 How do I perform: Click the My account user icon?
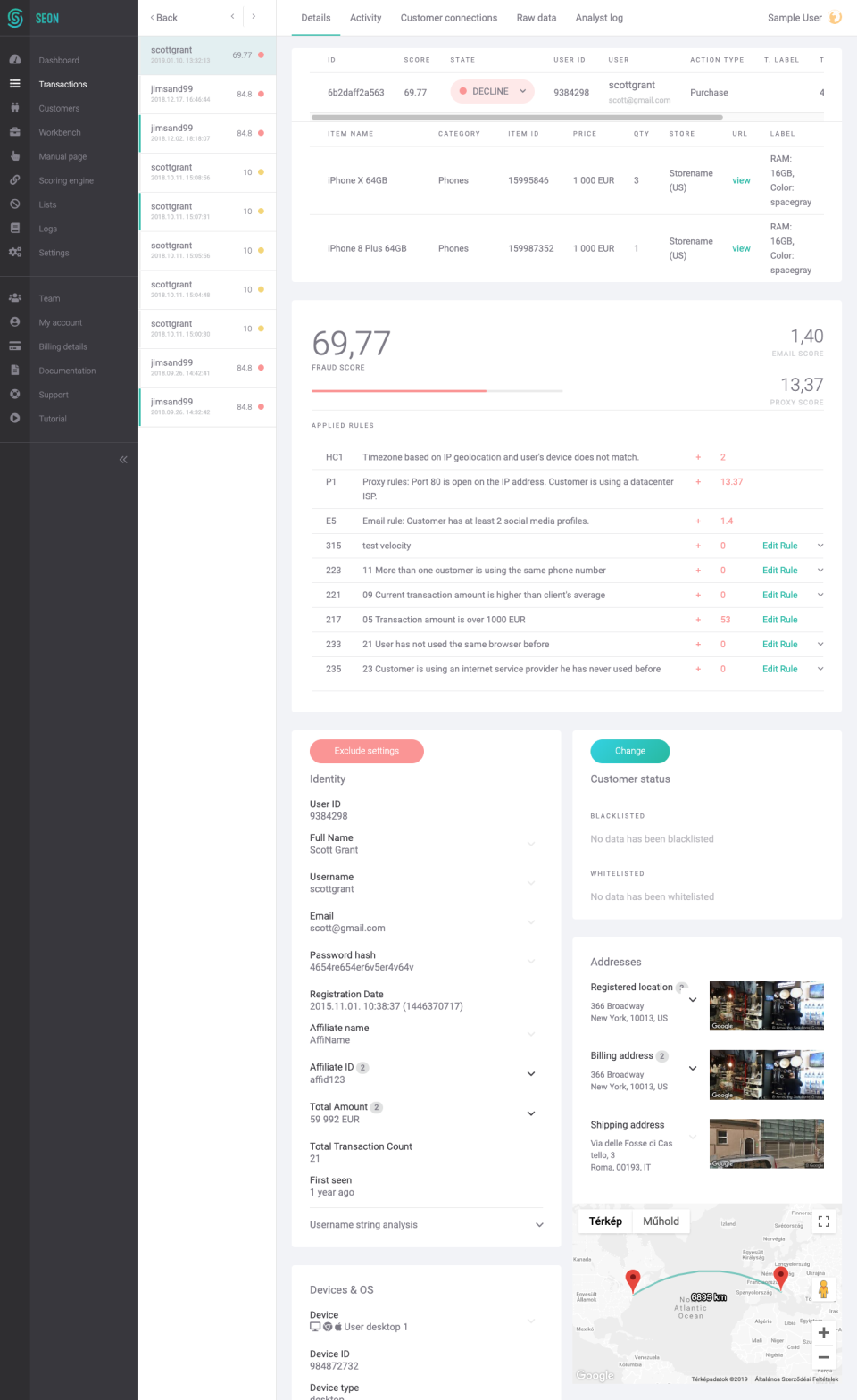pos(15,322)
